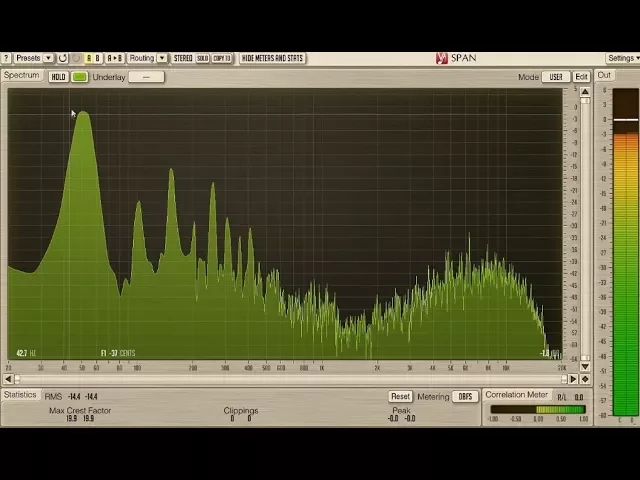This screenshot has height=480, width=640.
Task: Expand the Presets dropdown arrow
Action: coord(48,58)
